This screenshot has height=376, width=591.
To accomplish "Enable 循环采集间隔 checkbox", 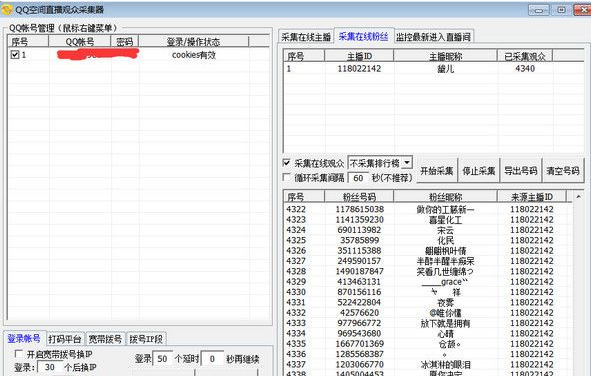I will coord(286,177).
